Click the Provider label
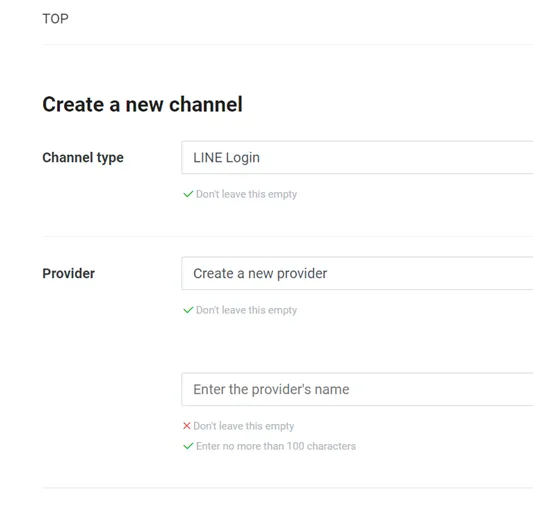 (69, 273)
